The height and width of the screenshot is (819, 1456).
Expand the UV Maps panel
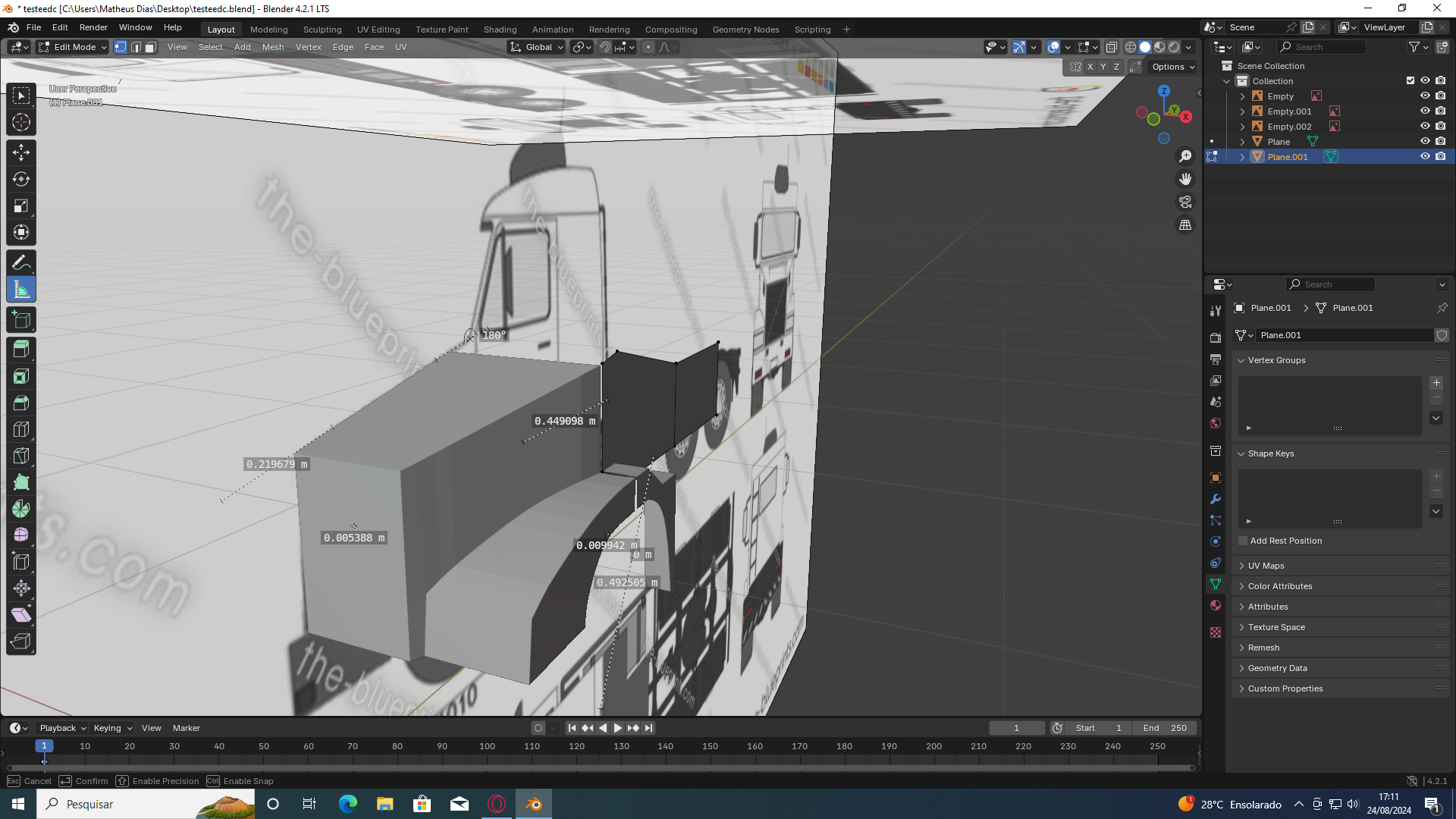(1266, 566)
